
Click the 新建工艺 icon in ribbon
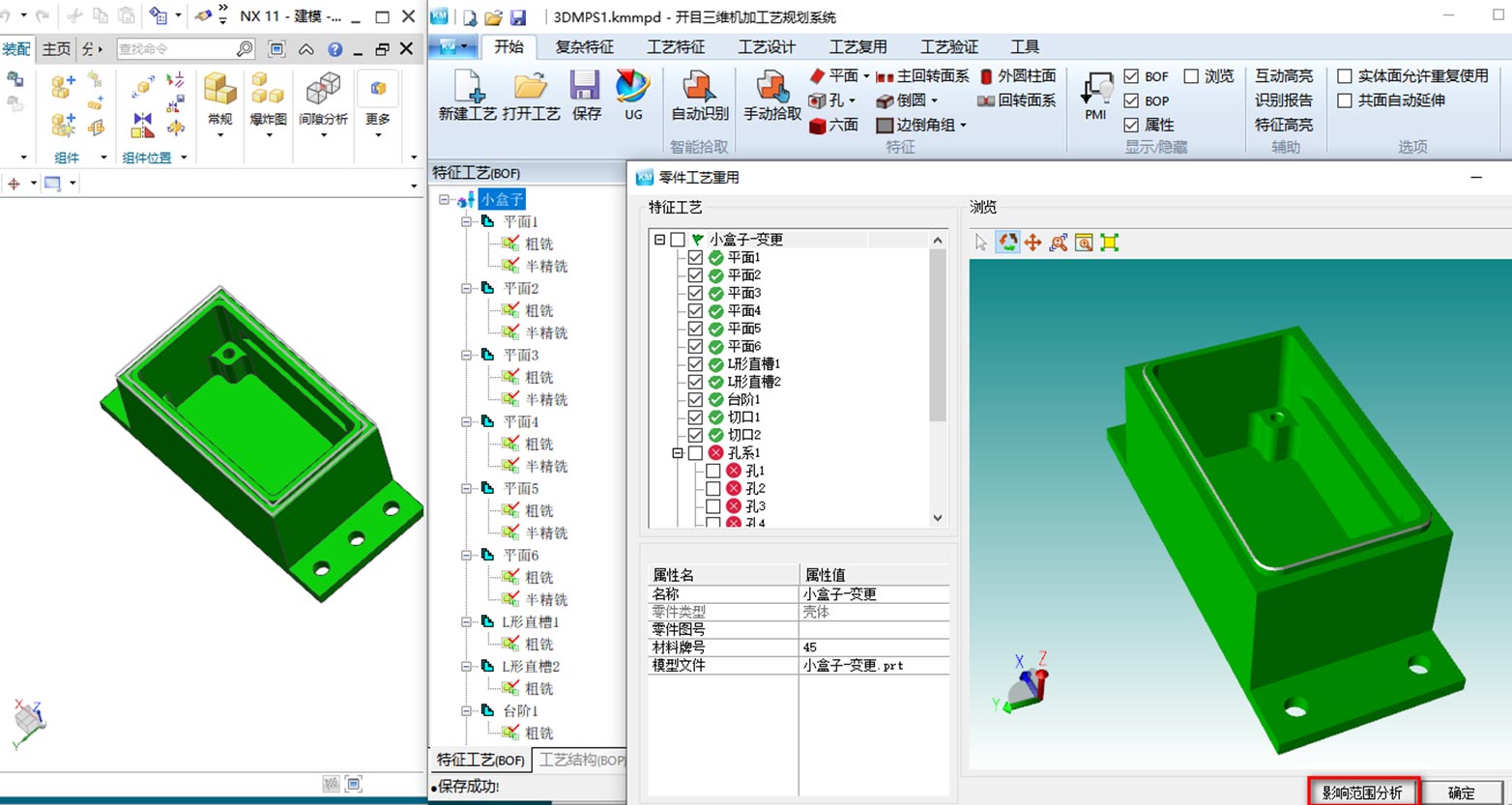(467, 95)
